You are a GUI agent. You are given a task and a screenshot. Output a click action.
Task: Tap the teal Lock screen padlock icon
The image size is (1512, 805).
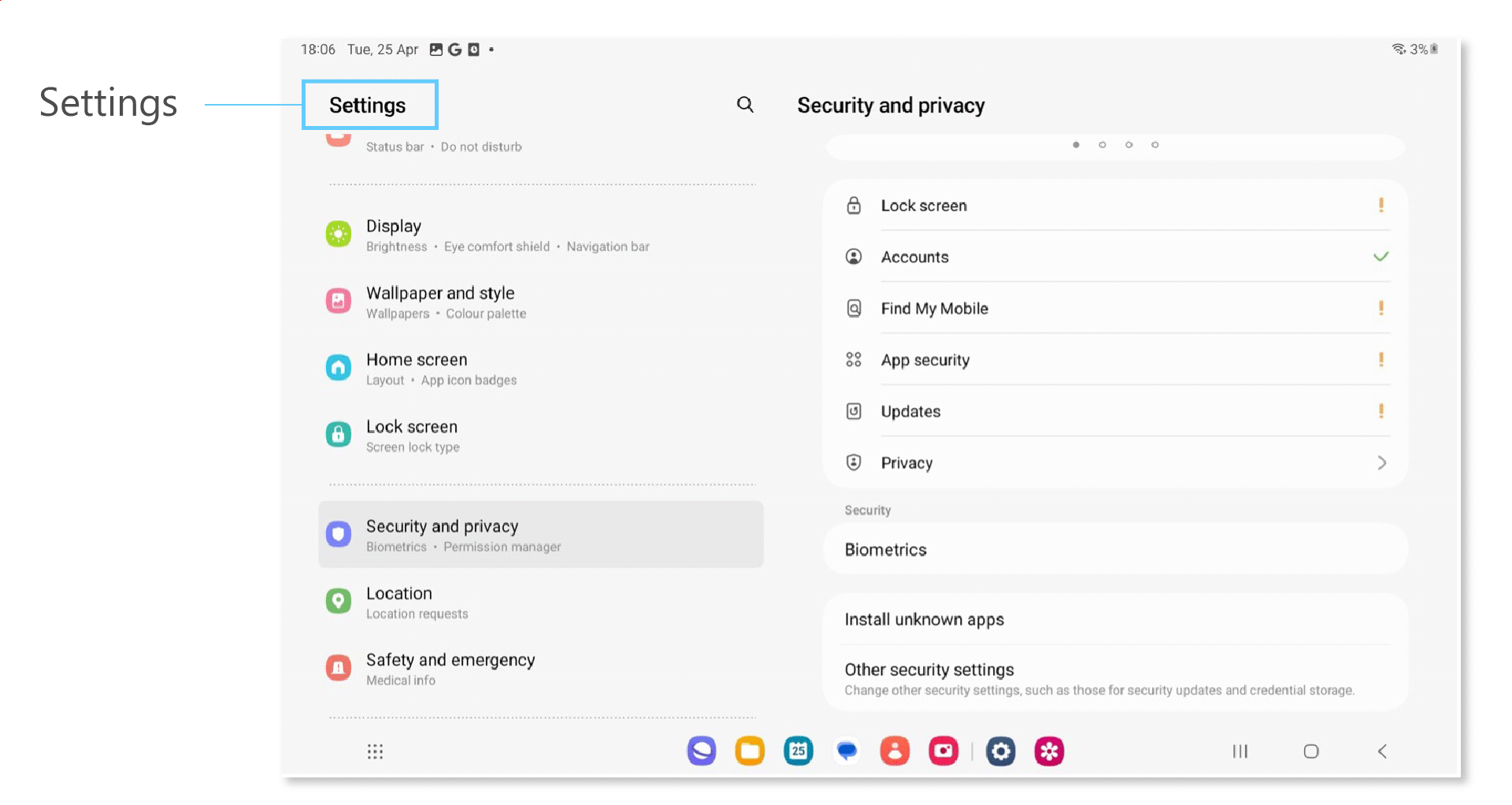(339, 434)
